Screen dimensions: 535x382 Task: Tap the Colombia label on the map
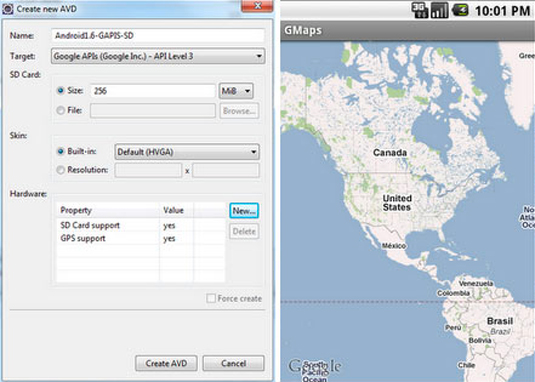click(453, 293)
